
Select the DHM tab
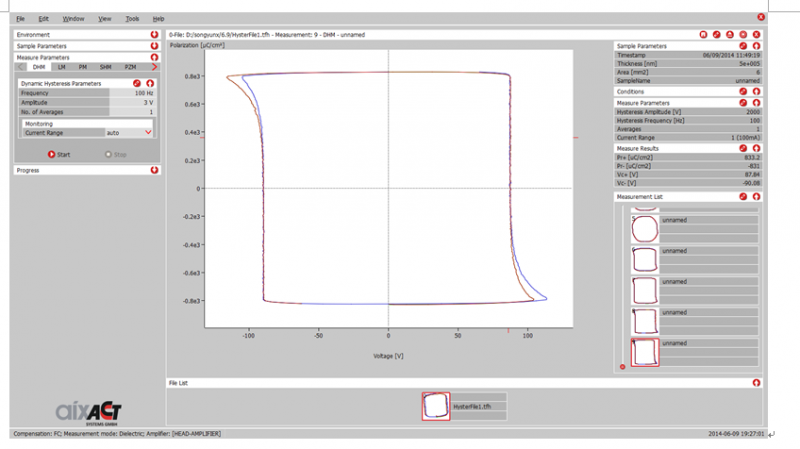[x=39, y=67]
